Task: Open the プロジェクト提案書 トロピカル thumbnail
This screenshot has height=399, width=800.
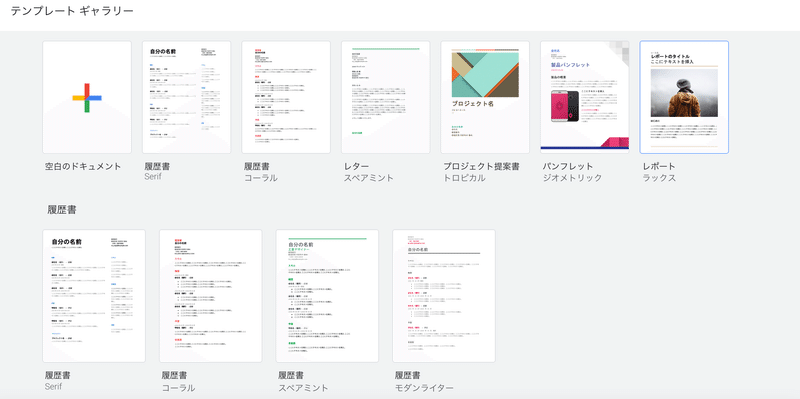Action: point(485,97)
